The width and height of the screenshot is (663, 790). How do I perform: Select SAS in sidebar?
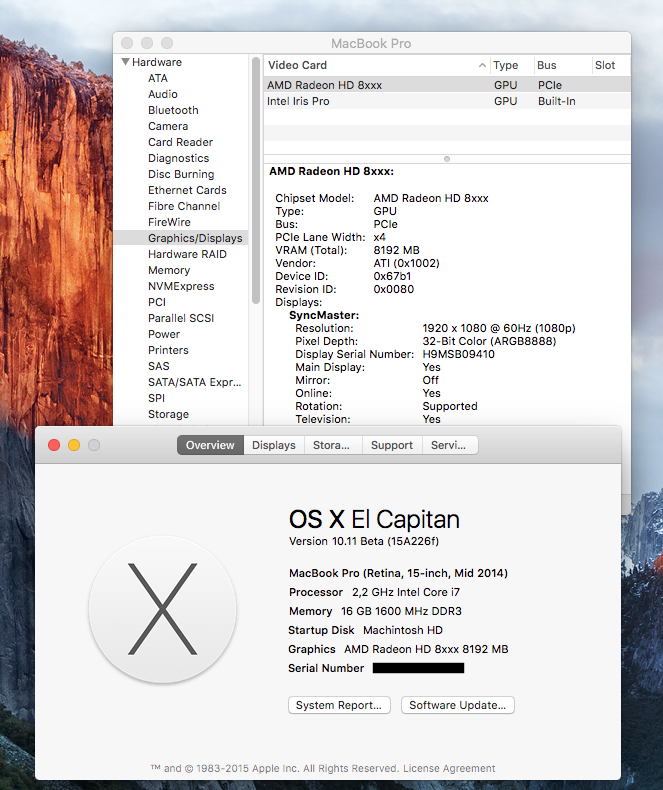pyautogui.click(x=159, y=366)
